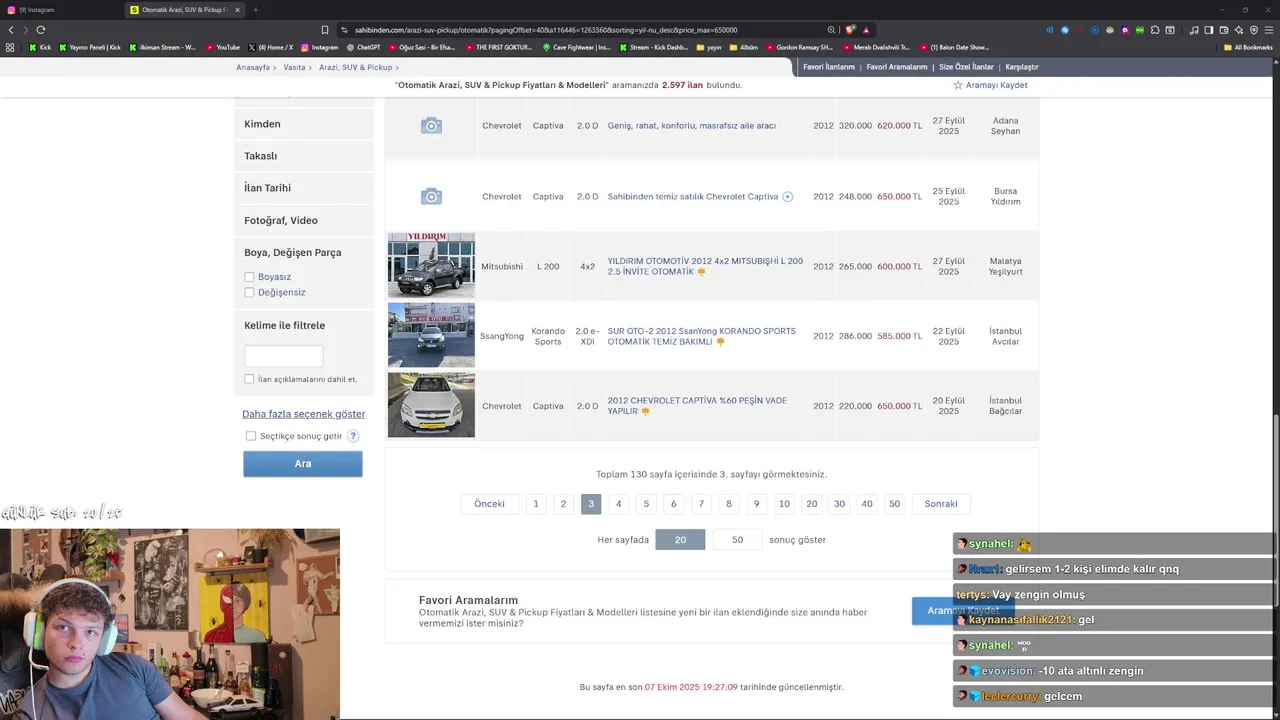1280x720 pixels.
Task: Open the (4) Home / X bookmark
Action: point(270,47)
